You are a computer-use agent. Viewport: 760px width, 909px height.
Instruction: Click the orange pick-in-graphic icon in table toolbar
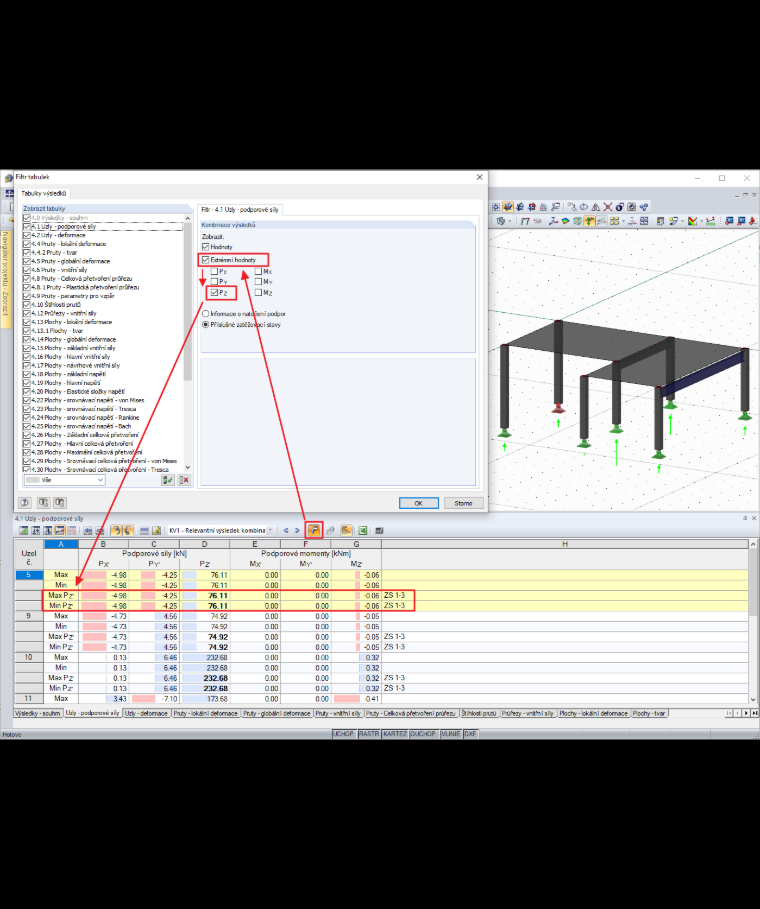coord(346,530)
